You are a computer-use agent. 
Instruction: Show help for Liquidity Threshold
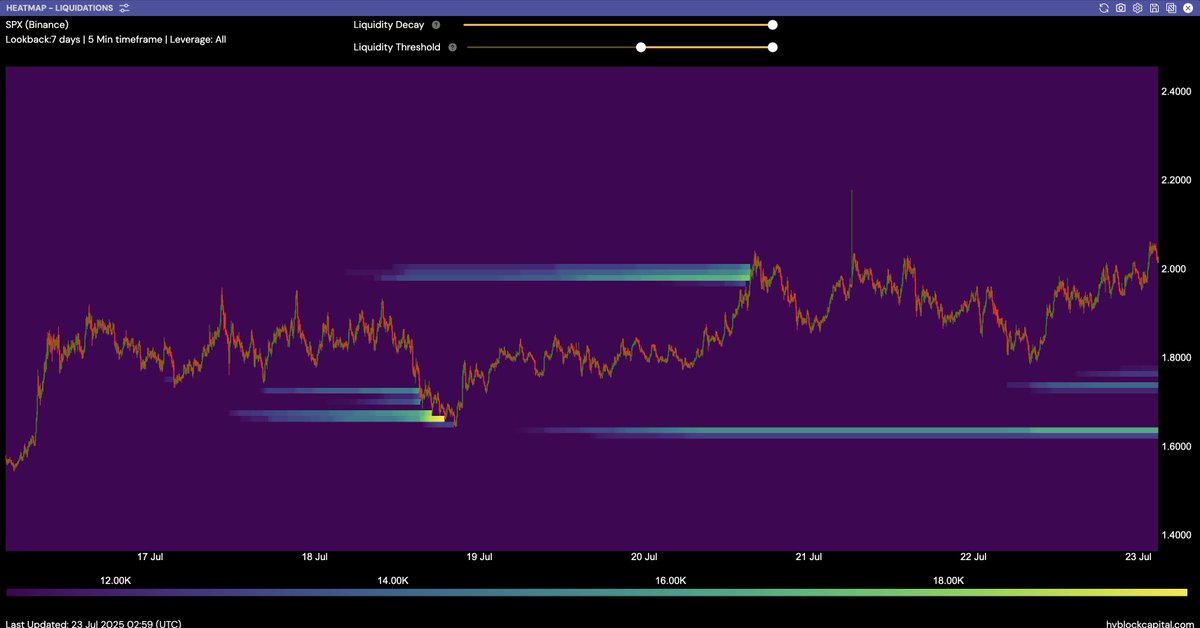pos(452,47)
